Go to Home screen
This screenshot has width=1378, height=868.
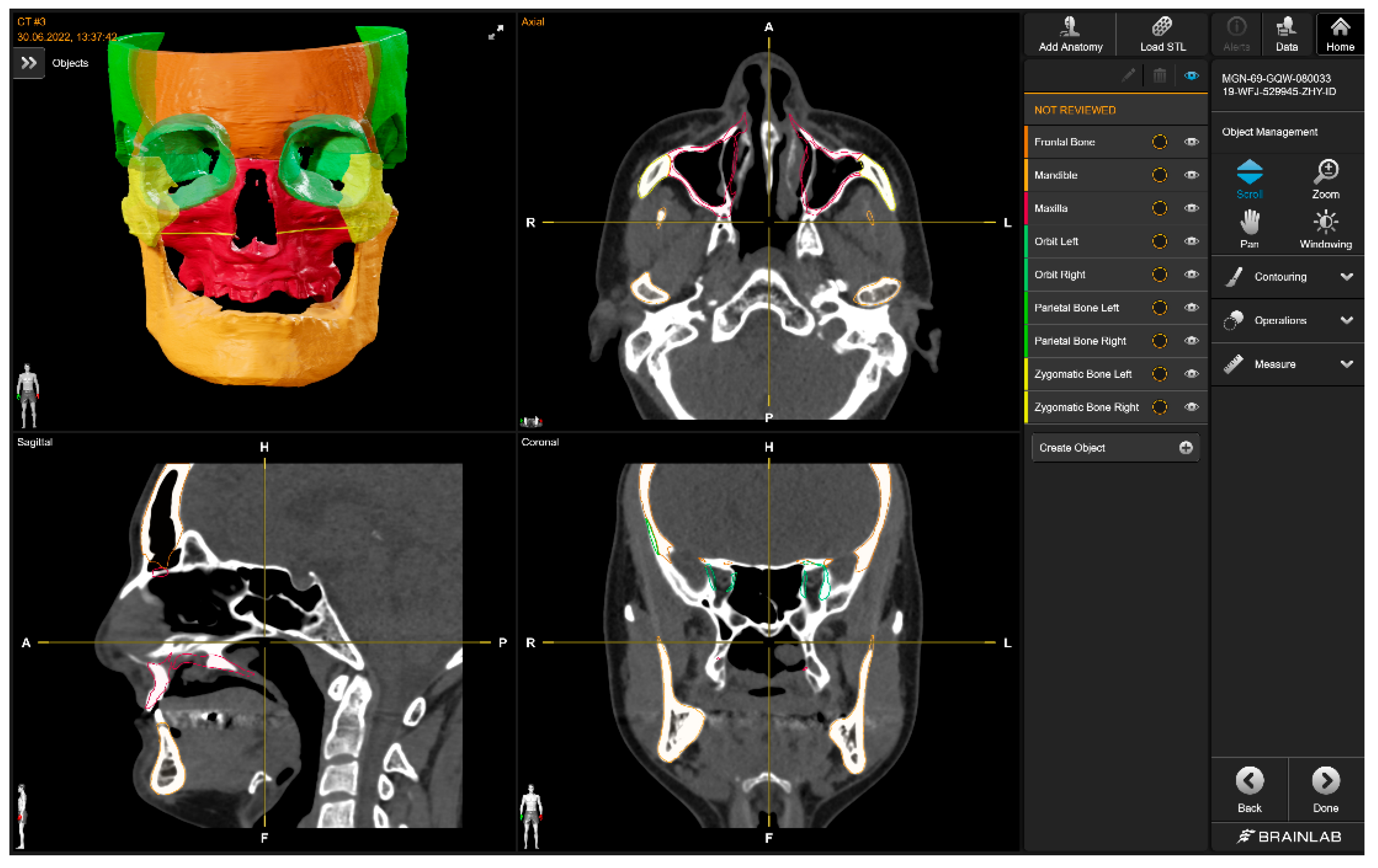pyautogui.click(x=1339, y=34)
